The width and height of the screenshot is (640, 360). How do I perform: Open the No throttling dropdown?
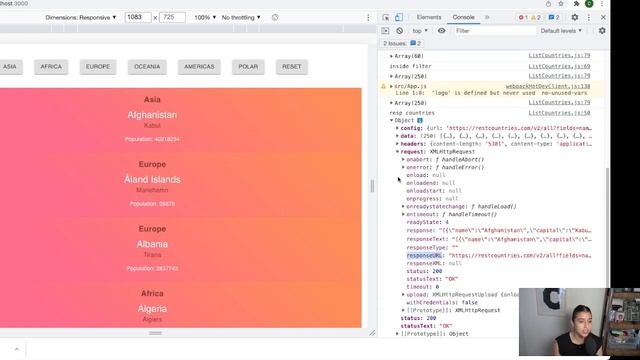tap(241, 18)
